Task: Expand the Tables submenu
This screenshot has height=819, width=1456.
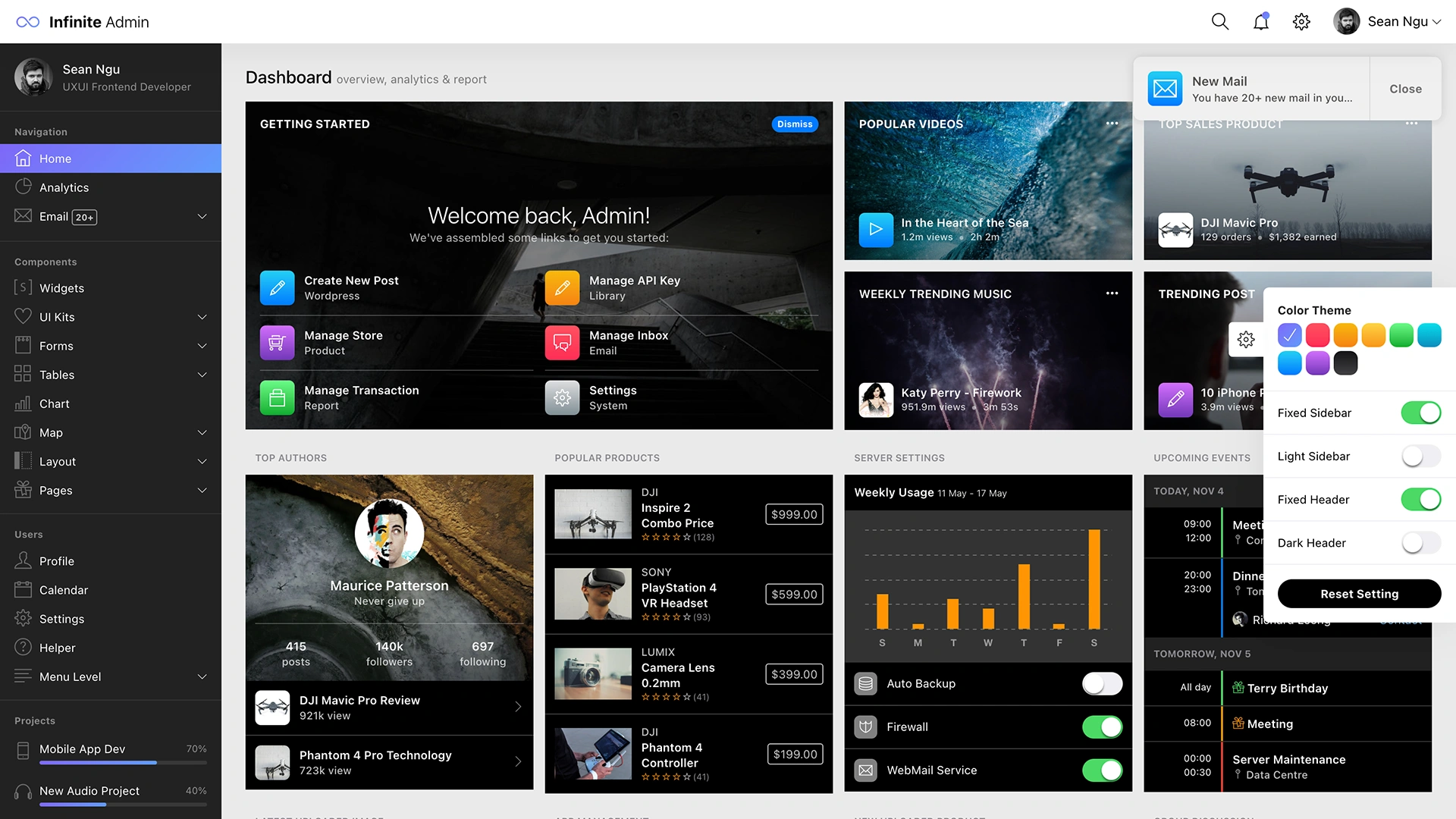Action: pyautogui.click(x=202, y=375)
